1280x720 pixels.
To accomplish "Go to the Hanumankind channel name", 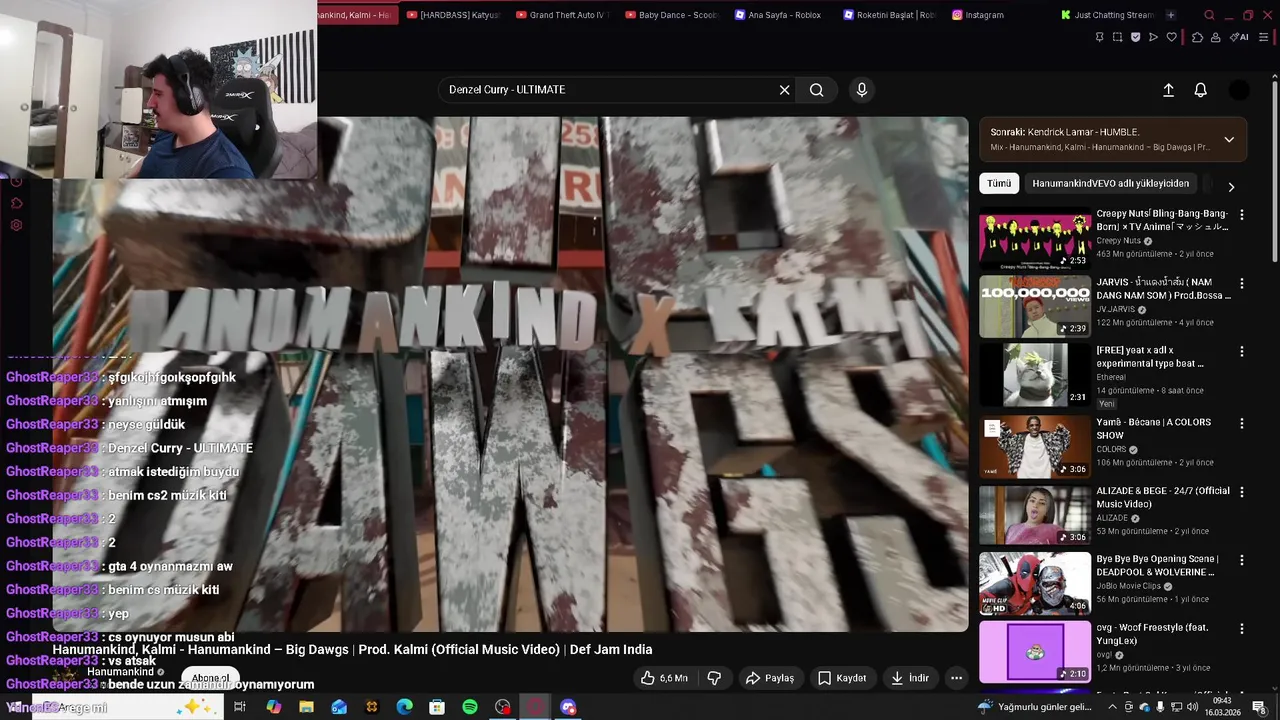I will [x=121, y=672].
